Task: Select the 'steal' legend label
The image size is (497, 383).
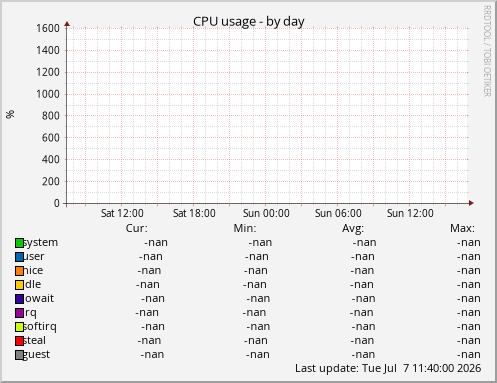Action: tap(35, 341)
